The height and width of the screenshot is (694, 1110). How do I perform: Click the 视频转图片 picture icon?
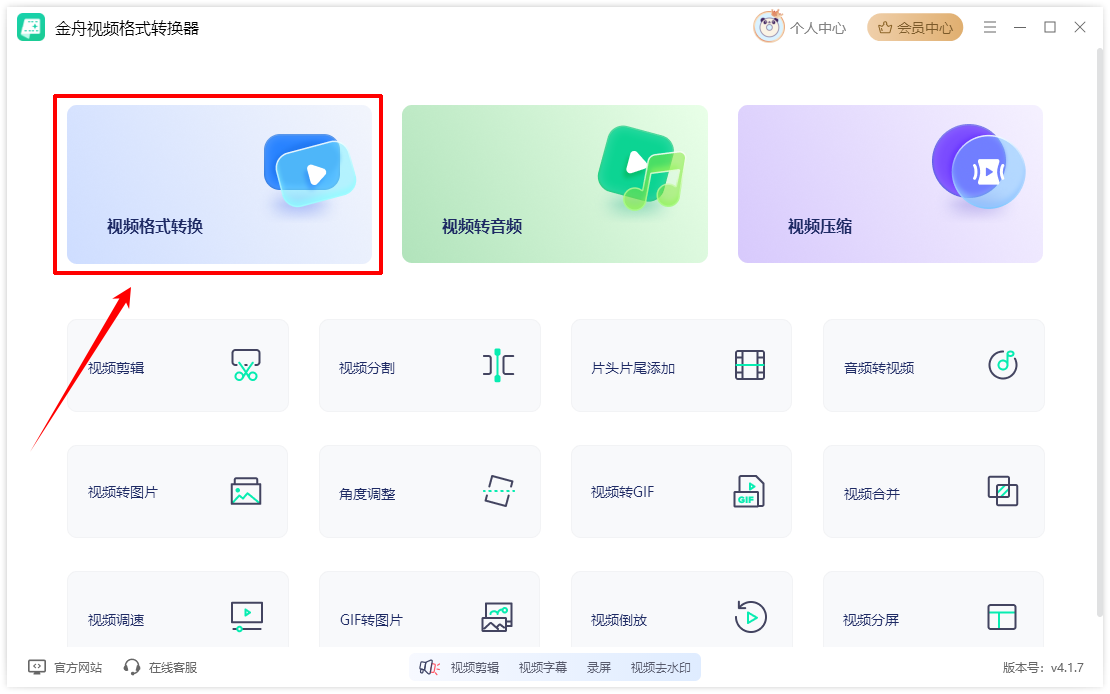246,491
